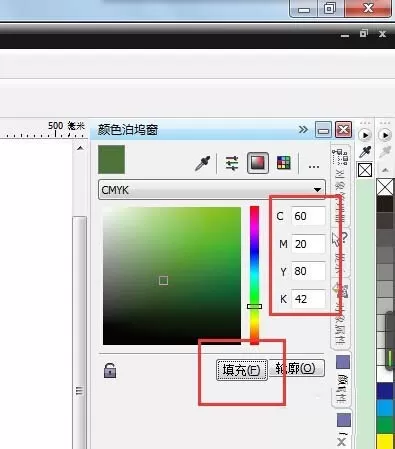Open the CMYK color model dropdown
This screenshot has height=449, width=395.
coord(212,190)
